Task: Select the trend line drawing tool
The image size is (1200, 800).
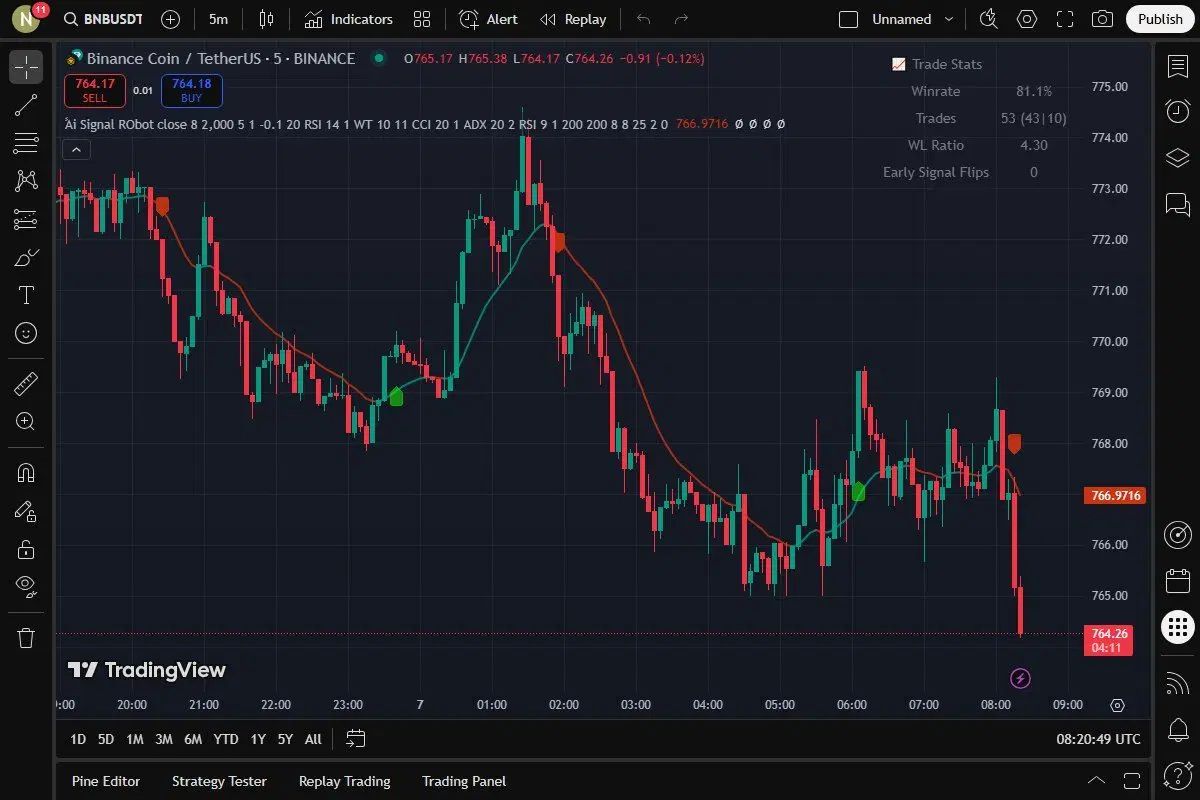Action: [26, 105]
